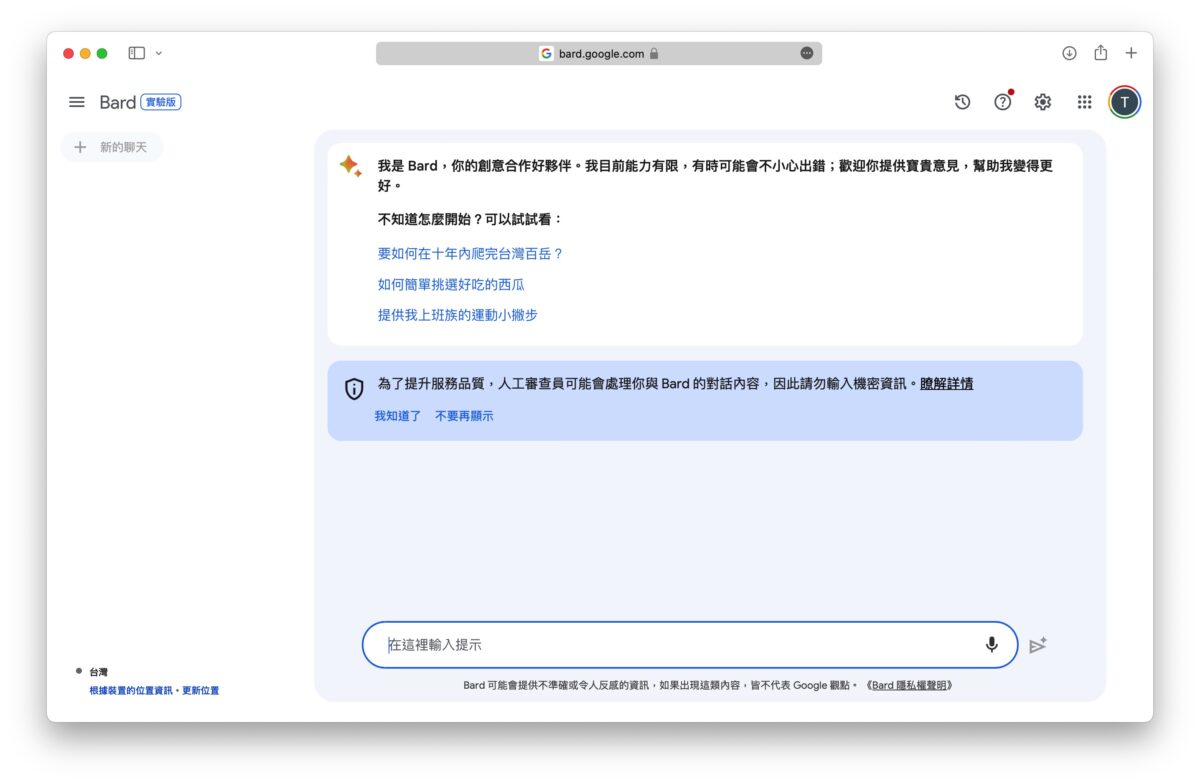The image size is (1200, 784).
Task: Toggle the Safari sidebar icon
Action: pos(137,53)
